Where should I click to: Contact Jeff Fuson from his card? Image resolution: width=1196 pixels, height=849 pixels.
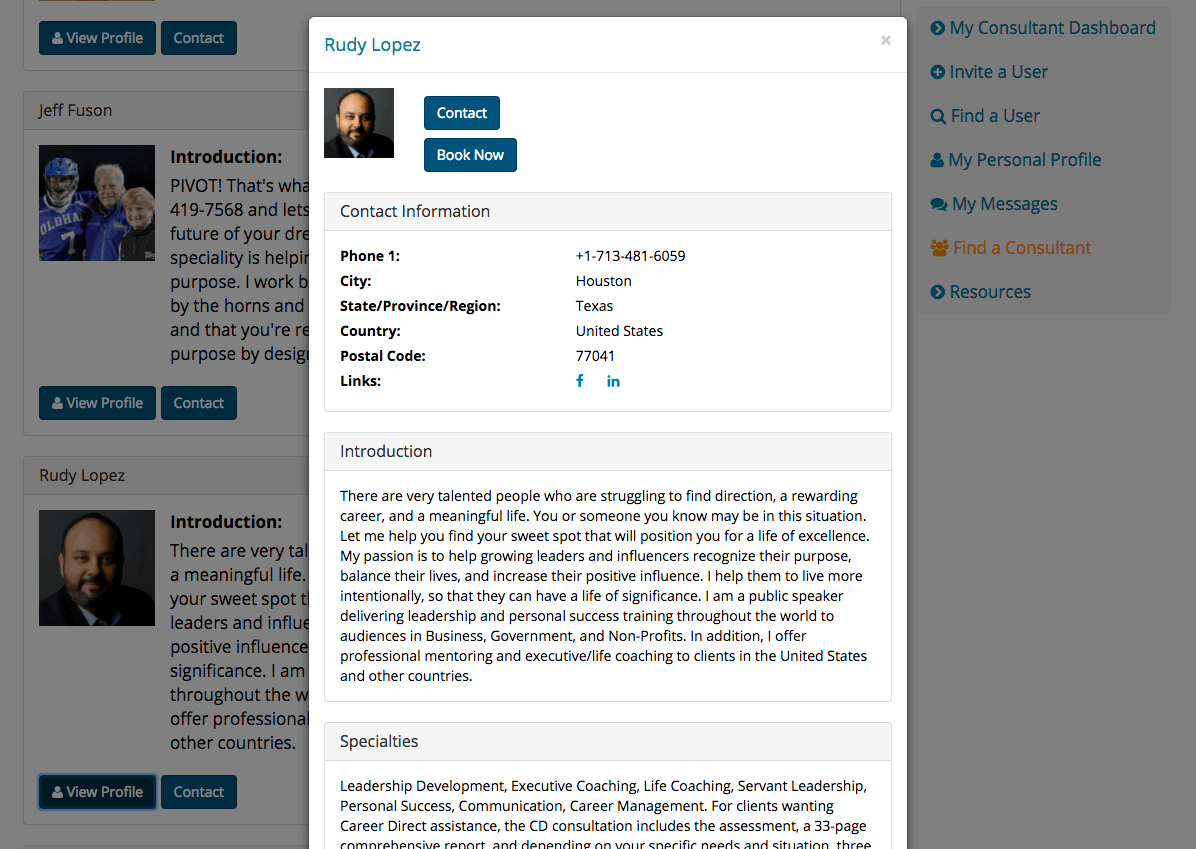tap(199, 403)
